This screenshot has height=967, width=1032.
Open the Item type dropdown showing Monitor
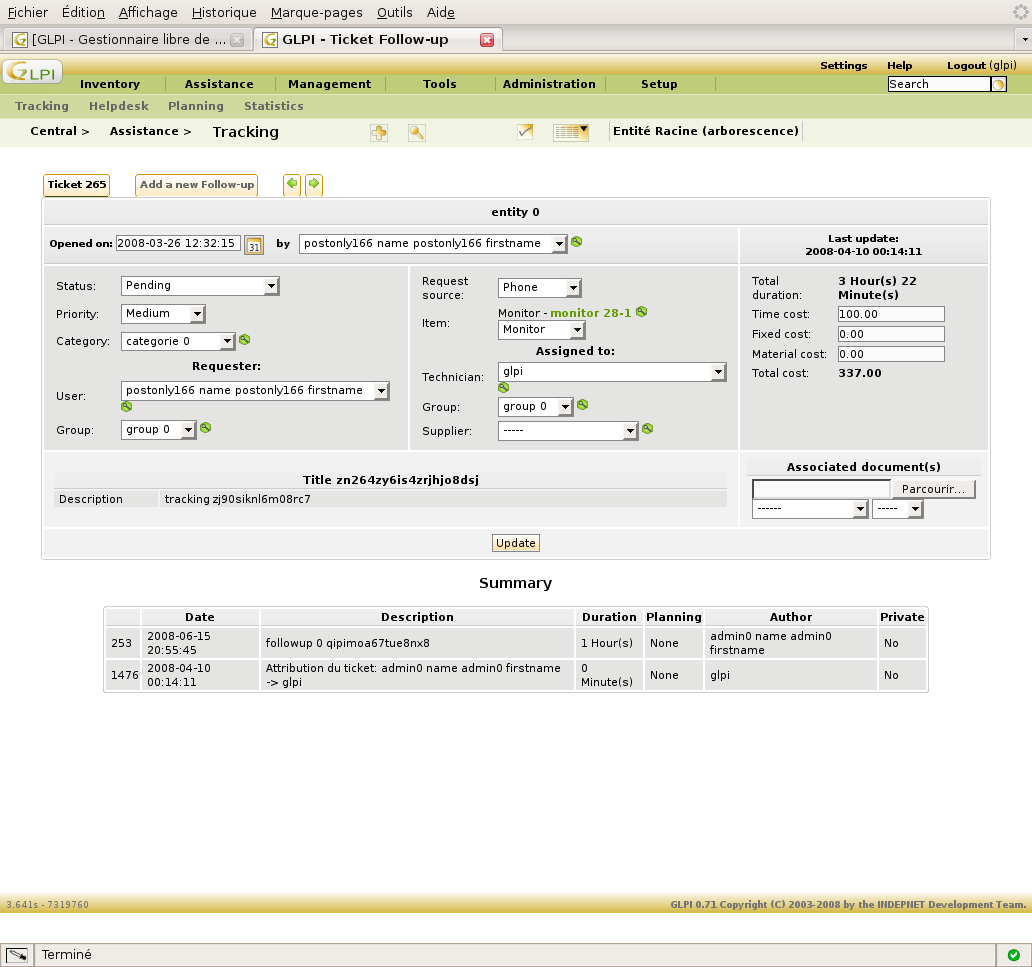coord(542,330)
